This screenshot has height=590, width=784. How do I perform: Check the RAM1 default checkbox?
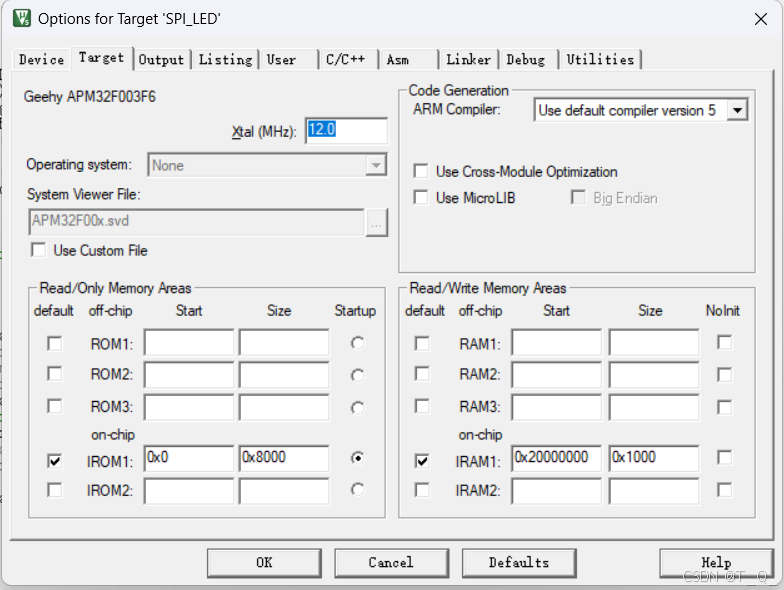422,344
